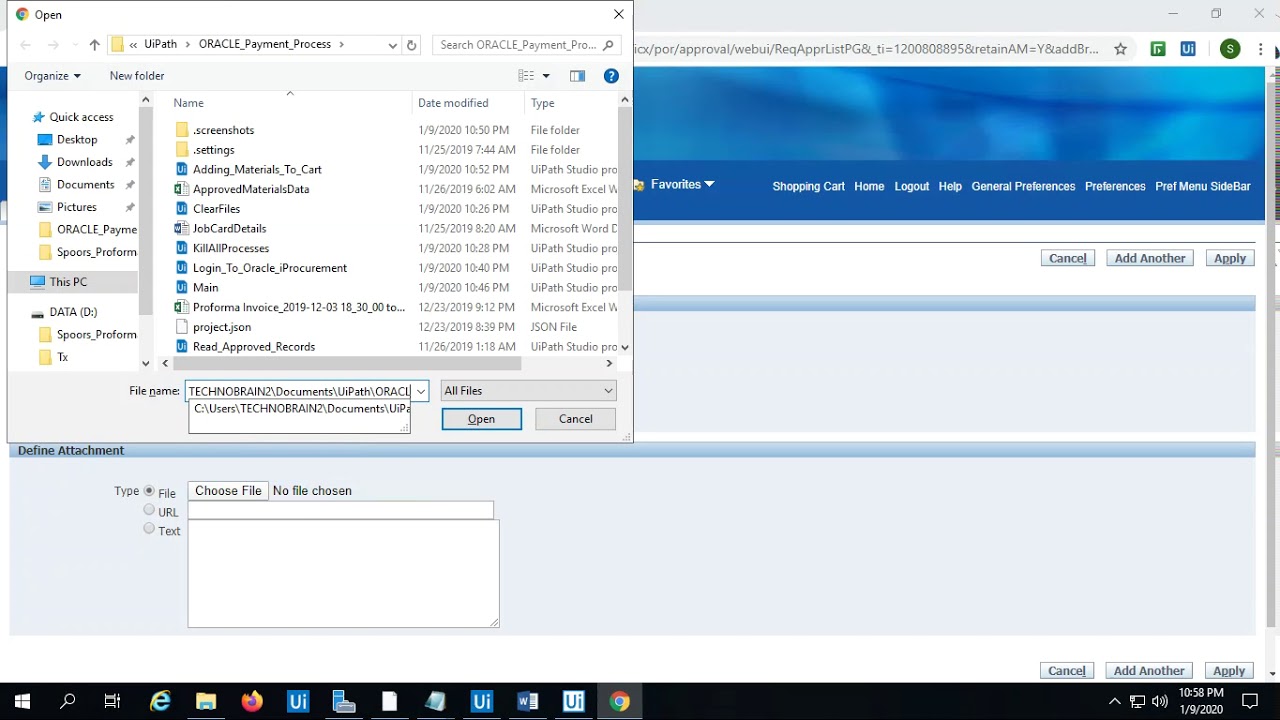Open the All Files type filter

pos(528,391)
